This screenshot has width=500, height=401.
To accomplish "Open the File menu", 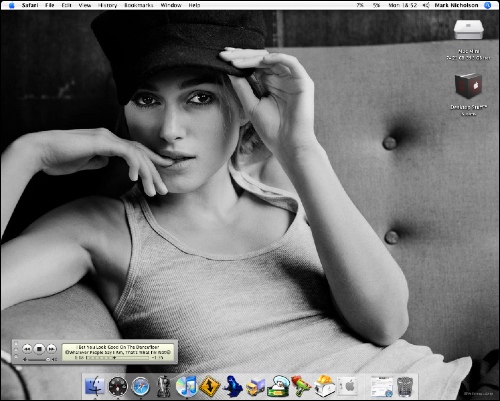I will tap(50, 5).
